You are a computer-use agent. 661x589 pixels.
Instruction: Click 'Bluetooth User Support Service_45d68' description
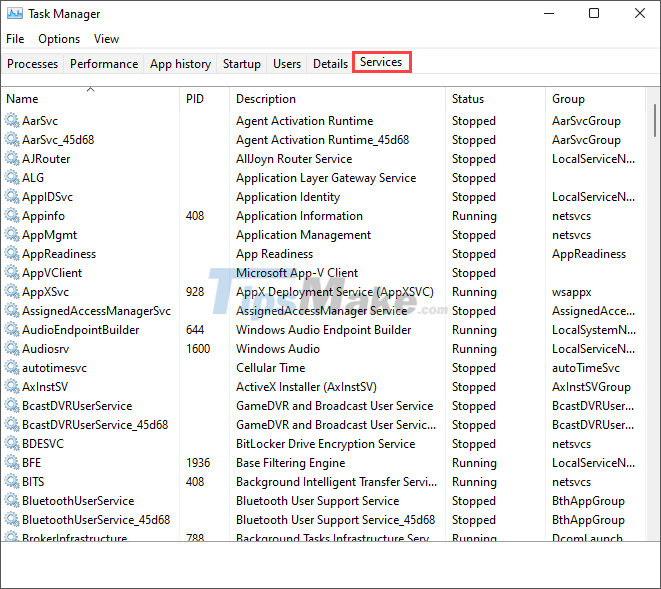tap(336, 519)
